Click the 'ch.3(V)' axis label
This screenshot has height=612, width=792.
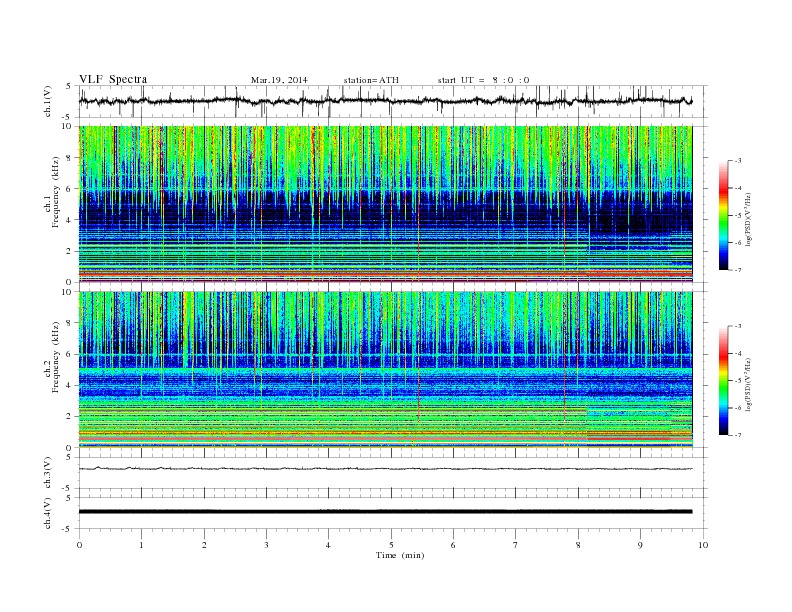pyautogui.click(x=48, y=473)
